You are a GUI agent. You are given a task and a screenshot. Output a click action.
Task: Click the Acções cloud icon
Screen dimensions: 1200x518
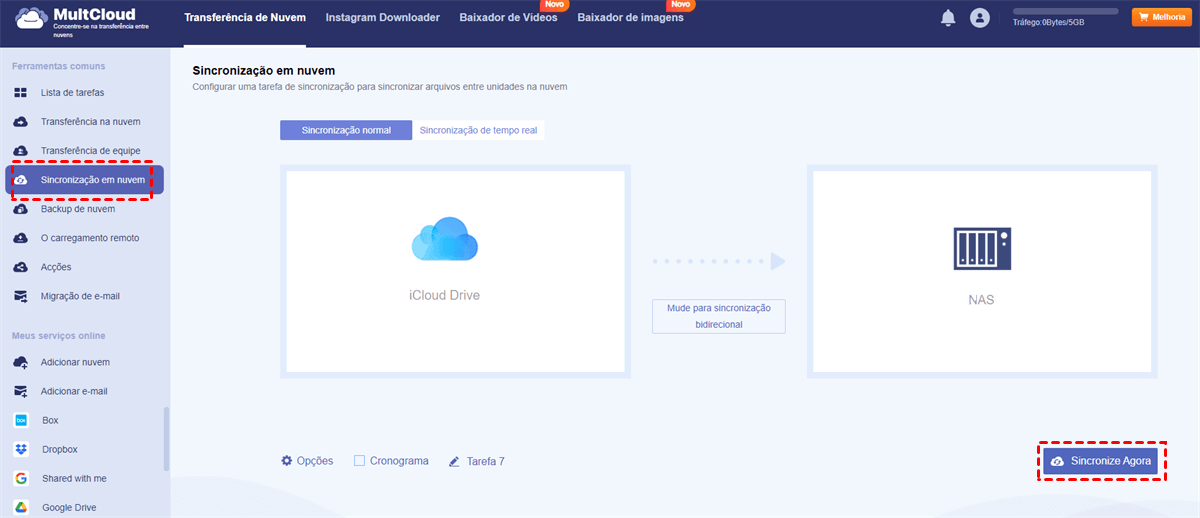(x=21, y=267)
